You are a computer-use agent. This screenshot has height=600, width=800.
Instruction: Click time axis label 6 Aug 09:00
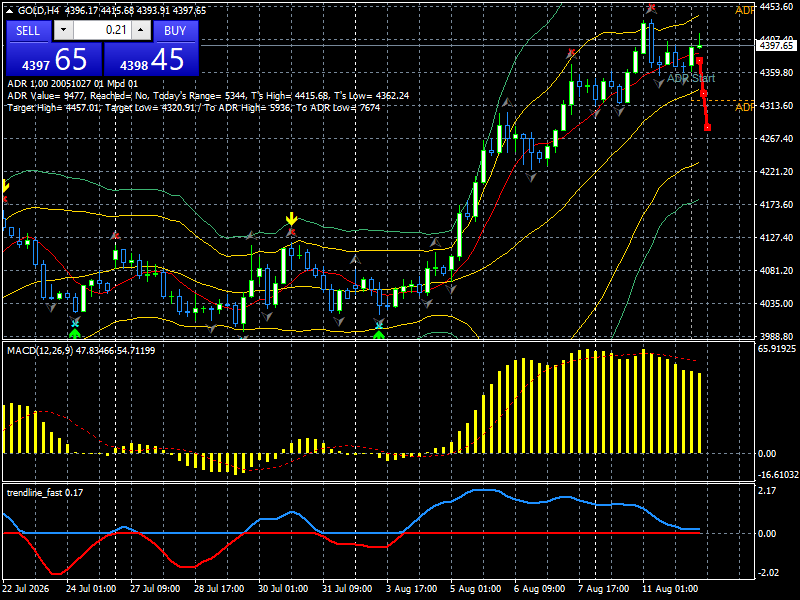(539, 588)
